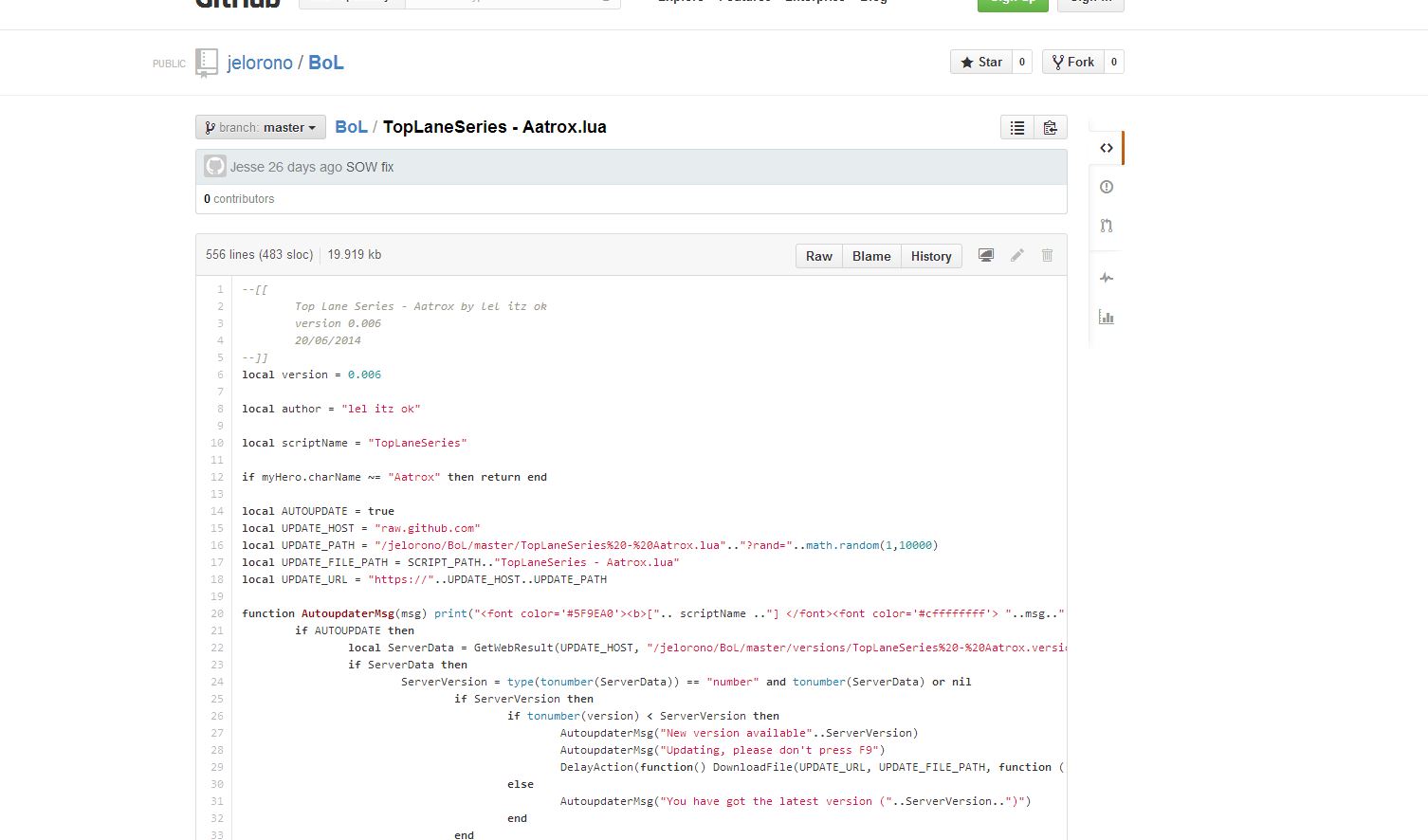
Task: Star the BoL repository
Action: [981, 62]
